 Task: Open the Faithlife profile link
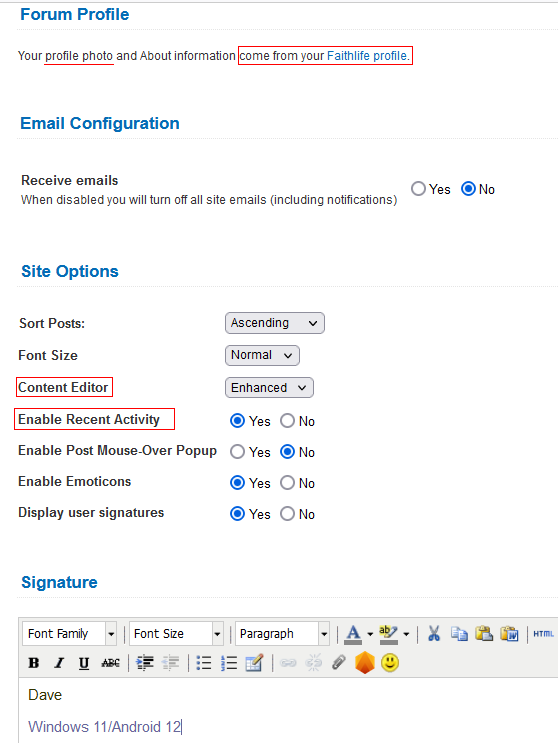pyautogui.click(x=367, y=56)
